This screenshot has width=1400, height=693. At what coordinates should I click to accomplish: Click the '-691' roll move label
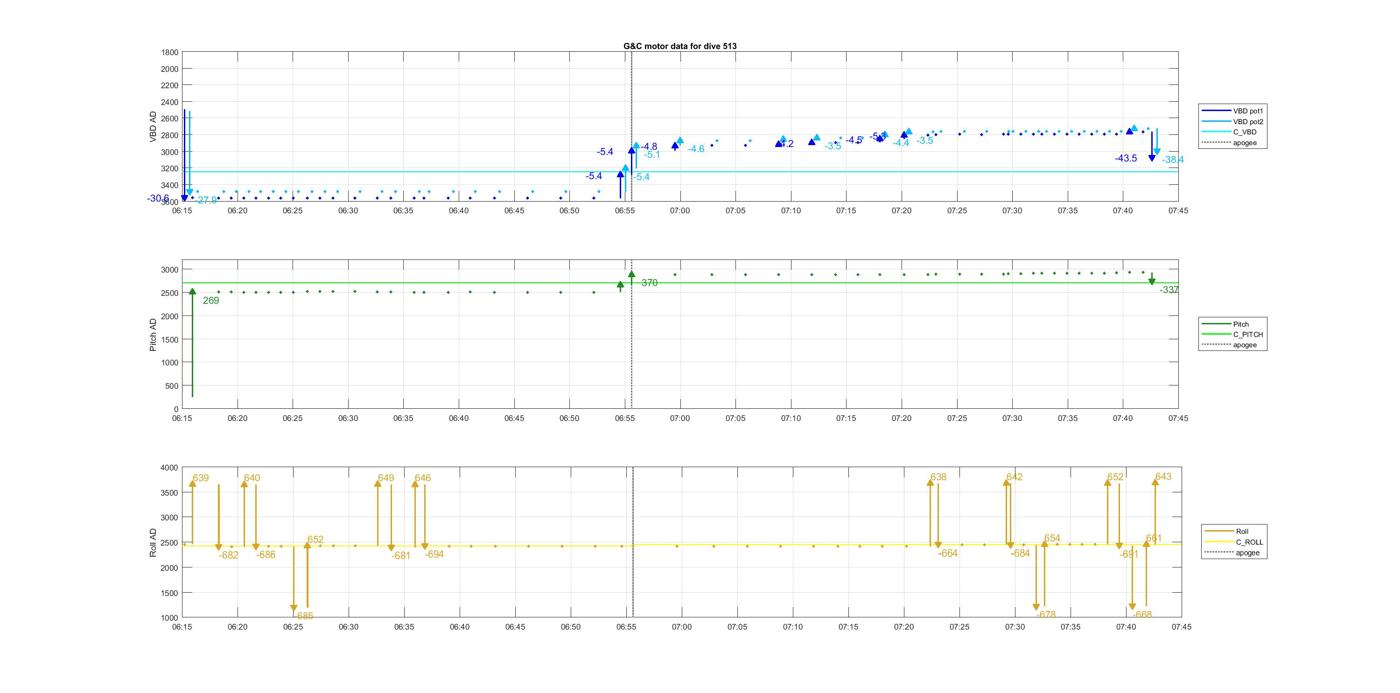pos(1129,554)
